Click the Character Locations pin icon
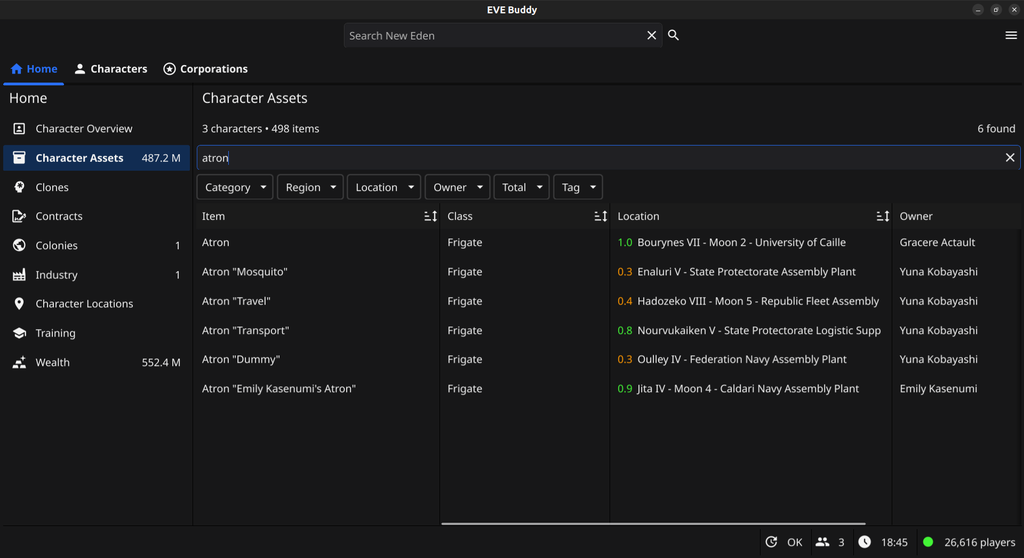This screenshot has width=1024, height=558. 19,304
